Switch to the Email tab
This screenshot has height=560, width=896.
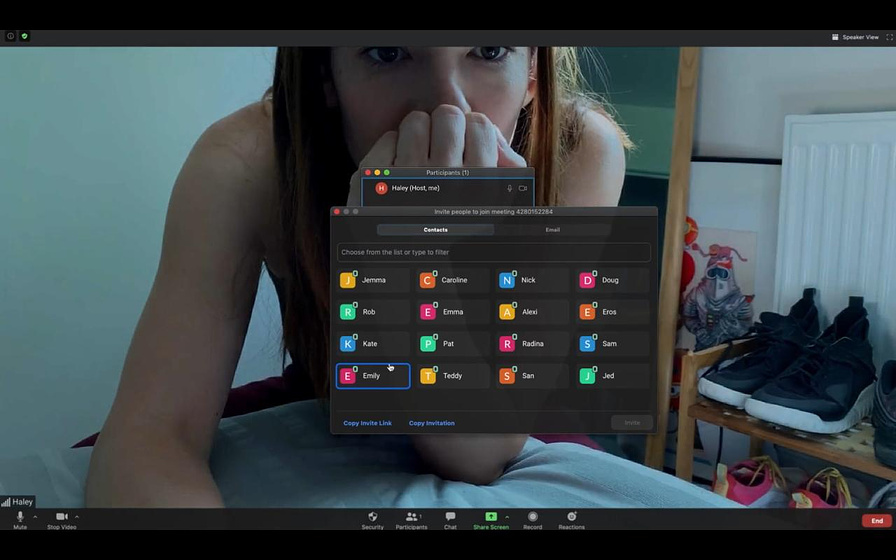pos(552,230)
